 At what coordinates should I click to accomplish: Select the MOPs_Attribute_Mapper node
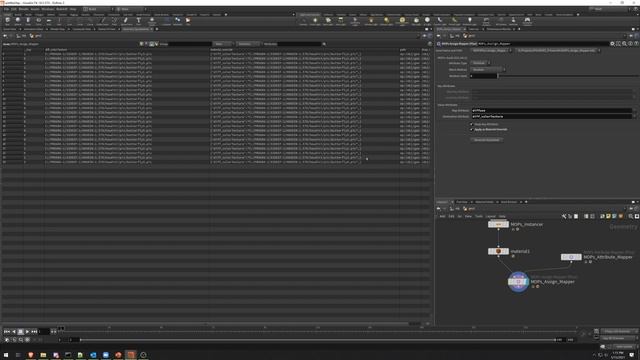(571, 257)
